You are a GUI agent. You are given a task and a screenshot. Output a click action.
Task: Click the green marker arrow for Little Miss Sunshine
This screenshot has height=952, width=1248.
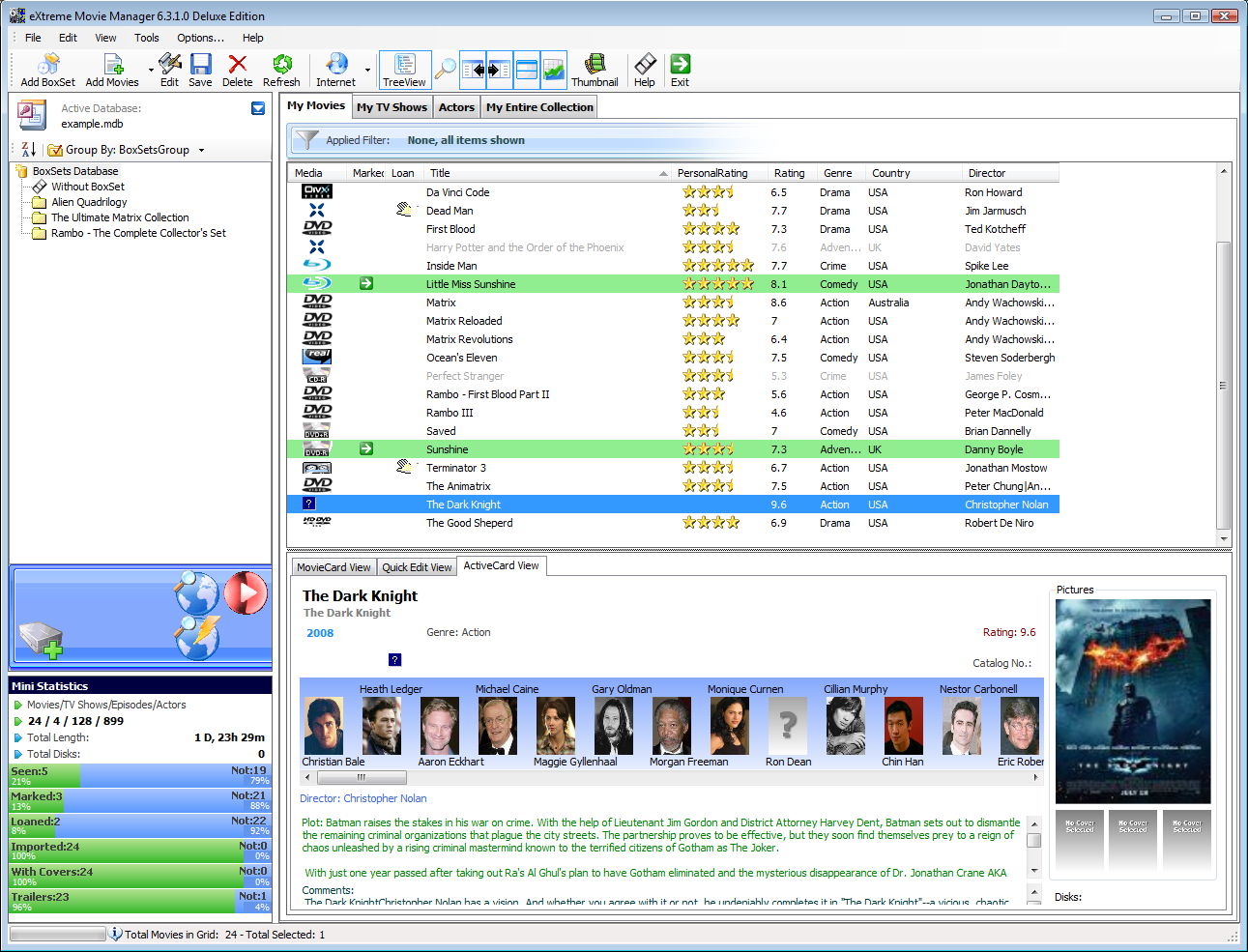pyautogui.click(x=366, y=283)
